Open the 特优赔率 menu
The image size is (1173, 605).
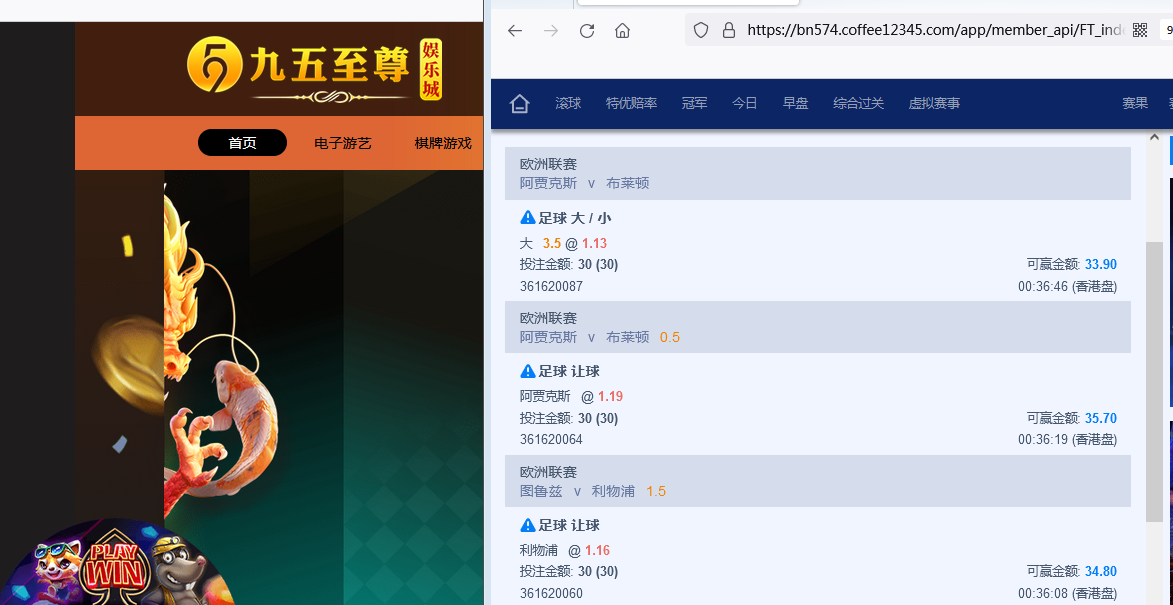tap(631, 104)
